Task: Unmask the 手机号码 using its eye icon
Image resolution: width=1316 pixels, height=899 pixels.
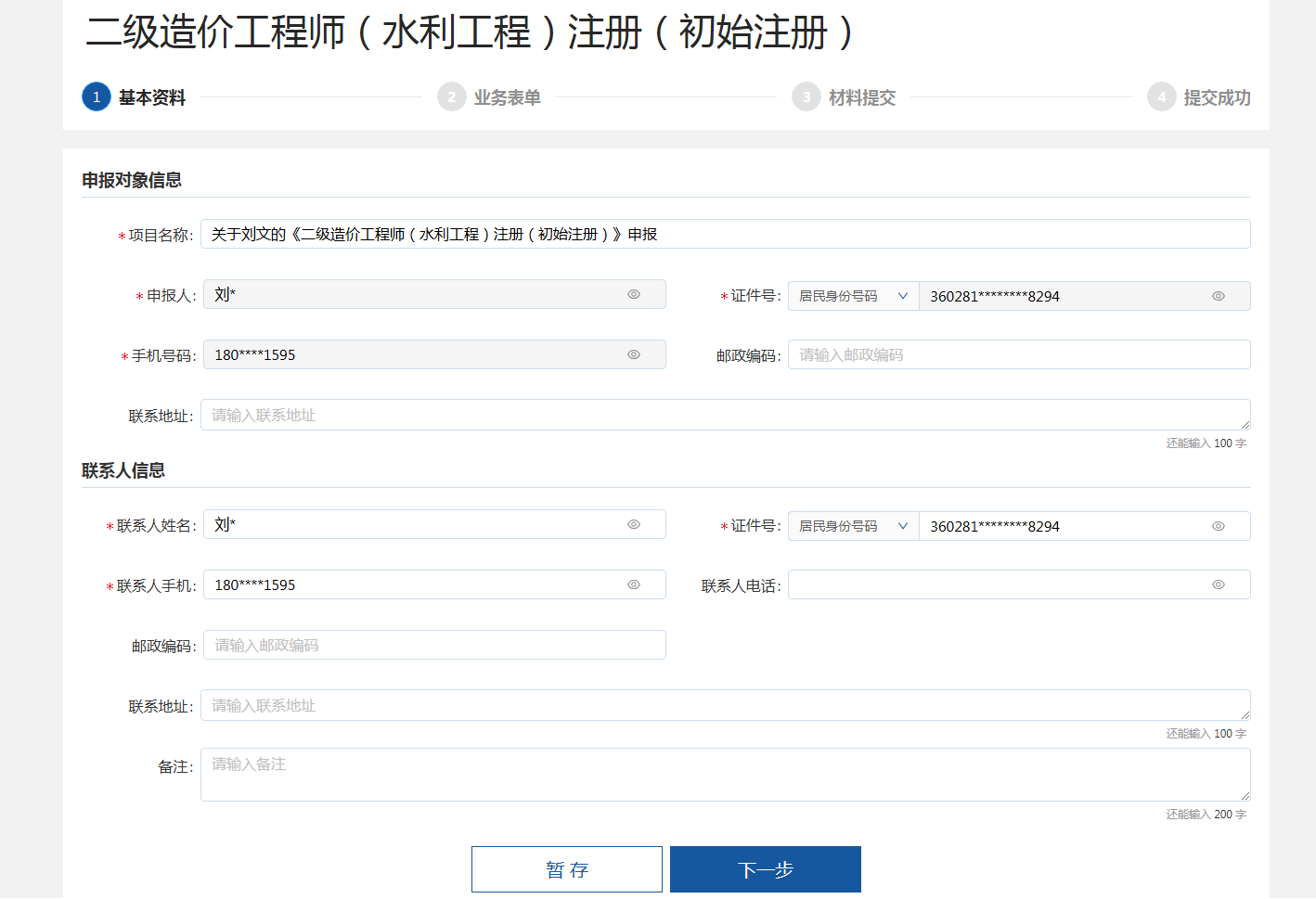Action: 634,354
